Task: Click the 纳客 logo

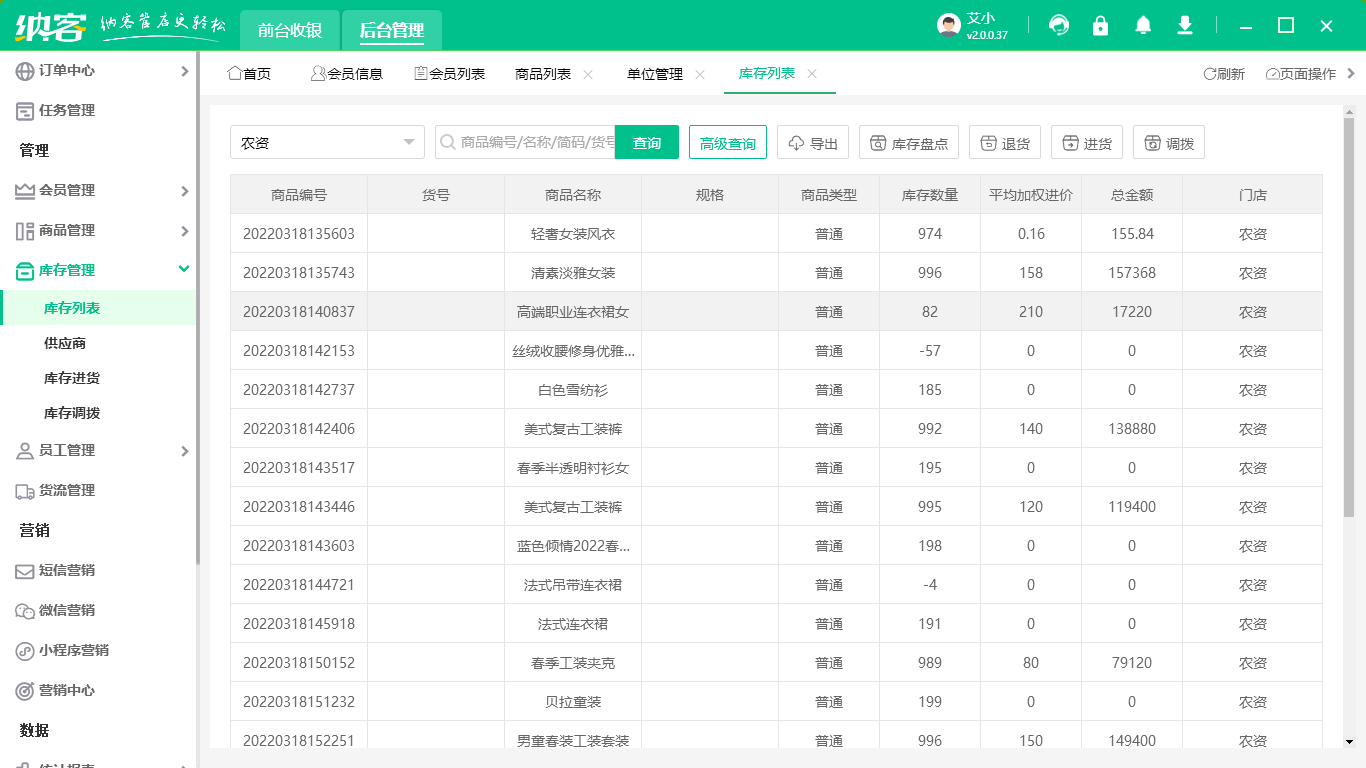Action: (50, 26)
